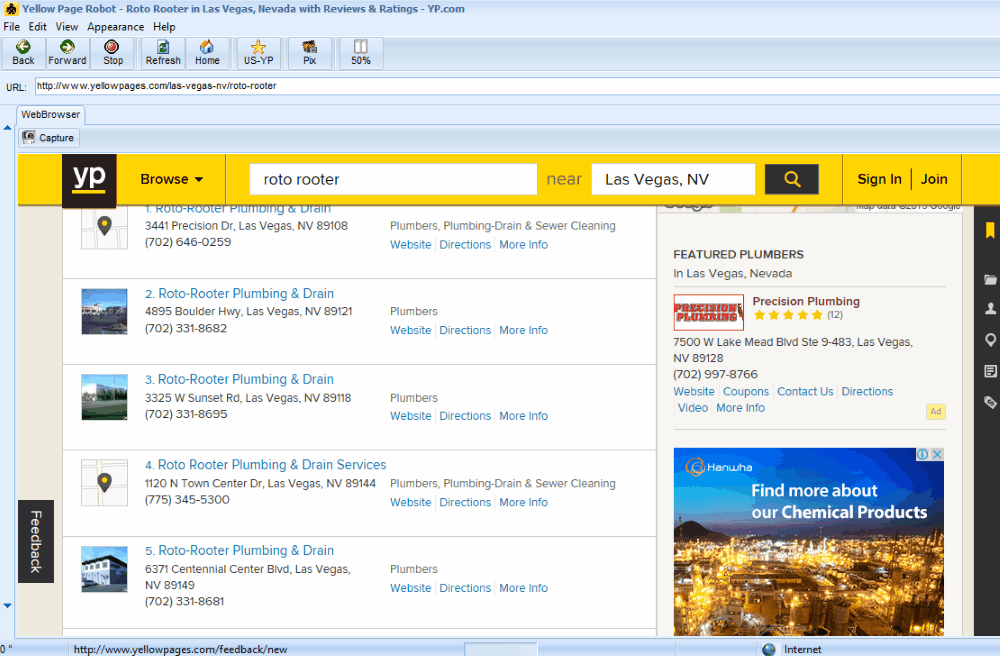Click Precision Plumbing Contact Us link
This screenshot has height=656, width=1000.
805,391
